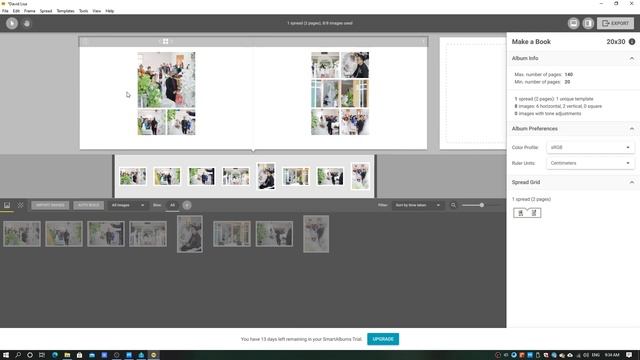Select first image in spread filmstrip
Screen dimensions: 640x360
coord(133,177)
